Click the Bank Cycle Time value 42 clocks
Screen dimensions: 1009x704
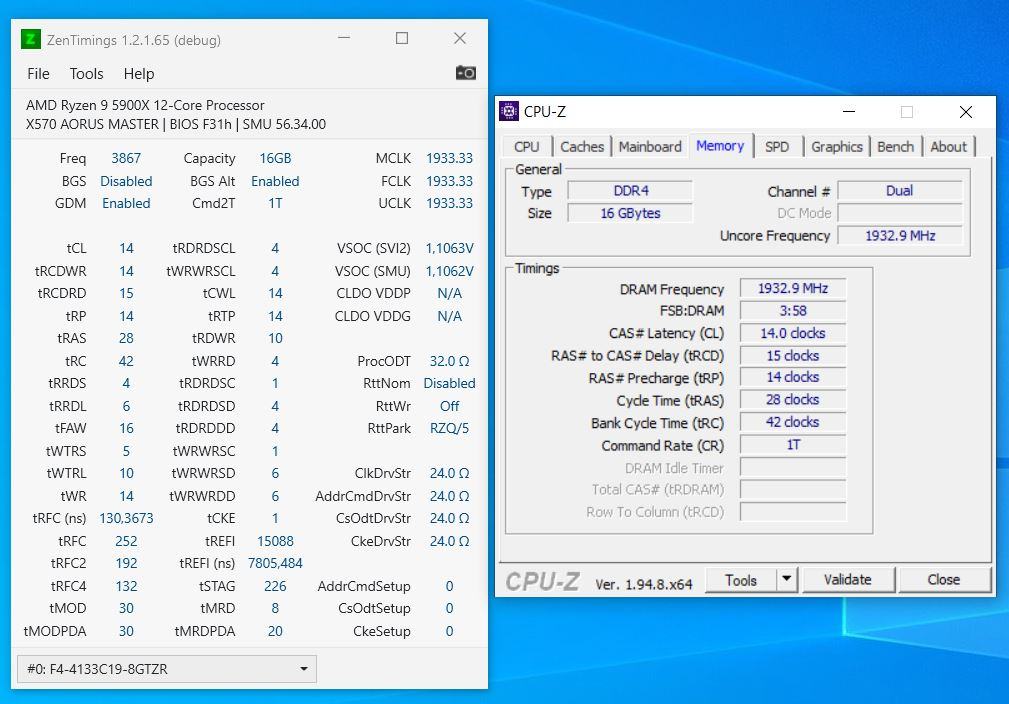tap(793, 423)
